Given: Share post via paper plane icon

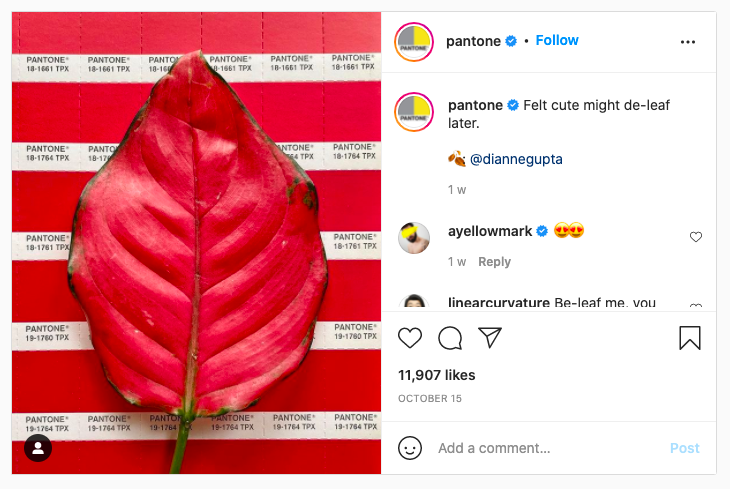Looking at the screenshot, I should 489,338.
